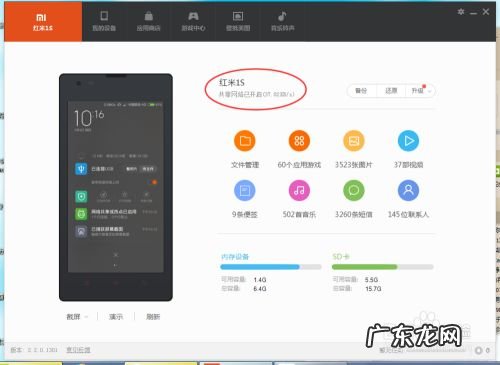The height and width of the screenshot is (365, 500).
Task: Open the 37部视频 videos icon
Action: pyautogui.click(x=408, y=141)
